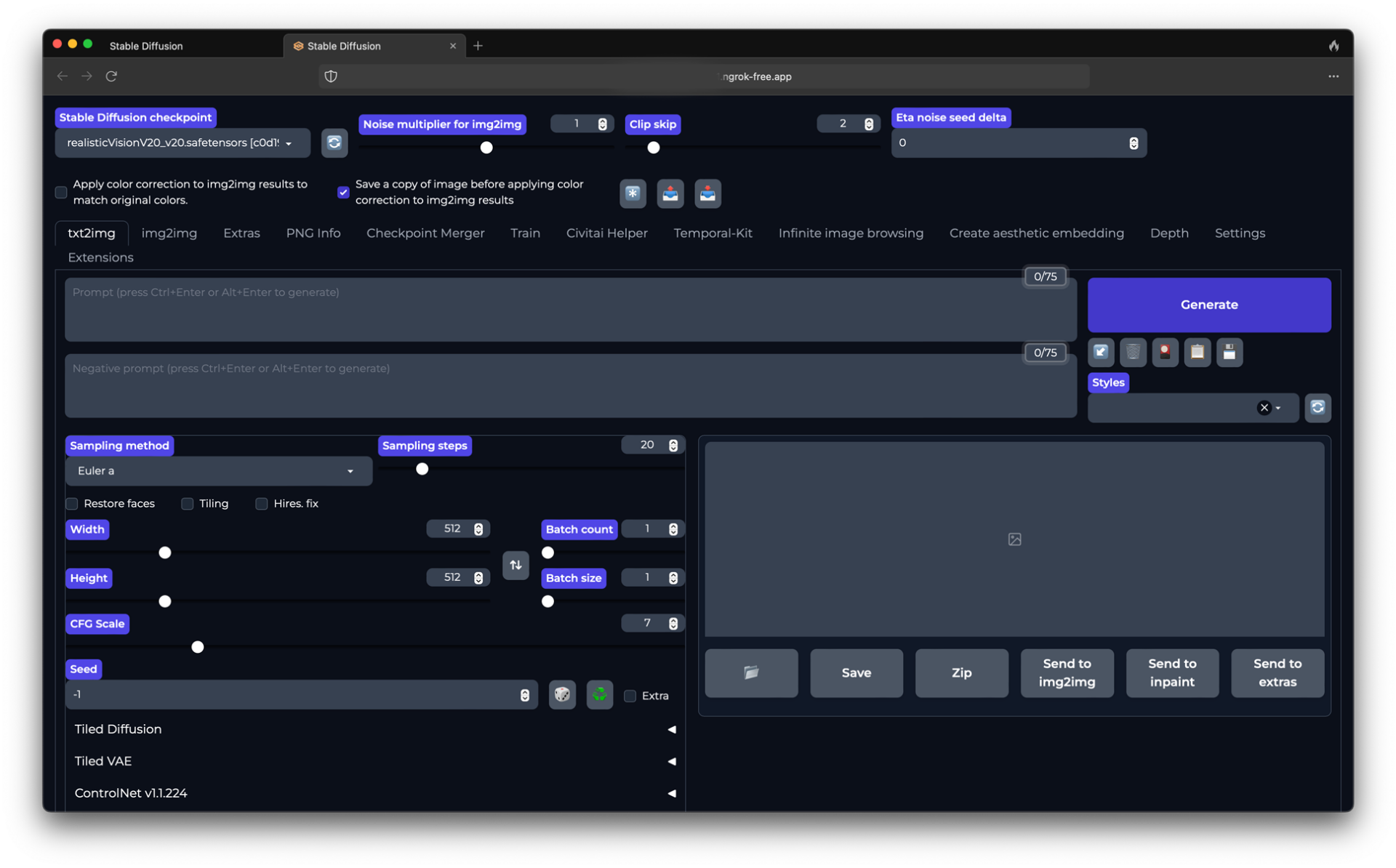Enable Tiling option
The width and height of the screenshot is (1396, 868).
(187, 504)
